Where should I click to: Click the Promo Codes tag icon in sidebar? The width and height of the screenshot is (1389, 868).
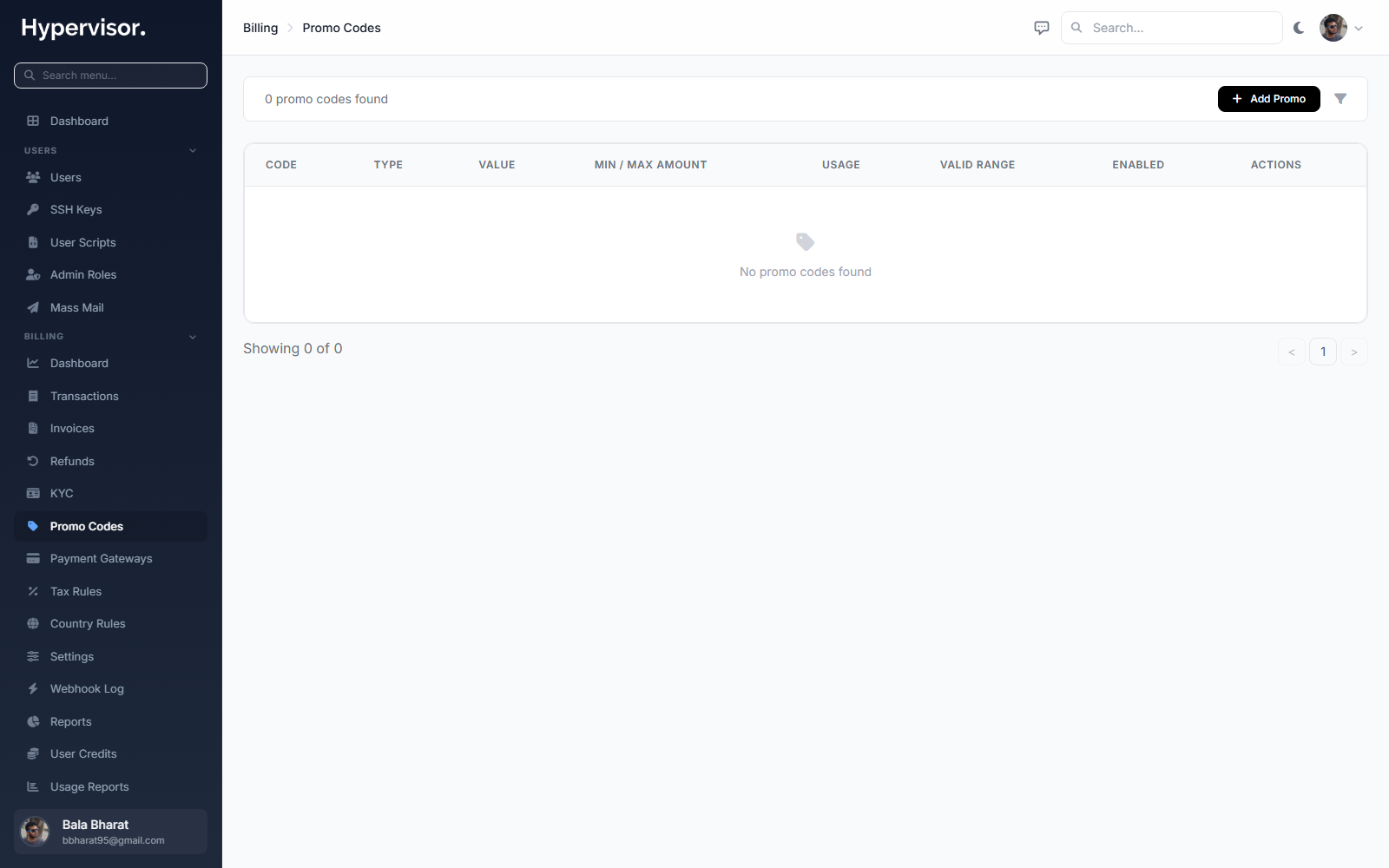coord(33,526)
